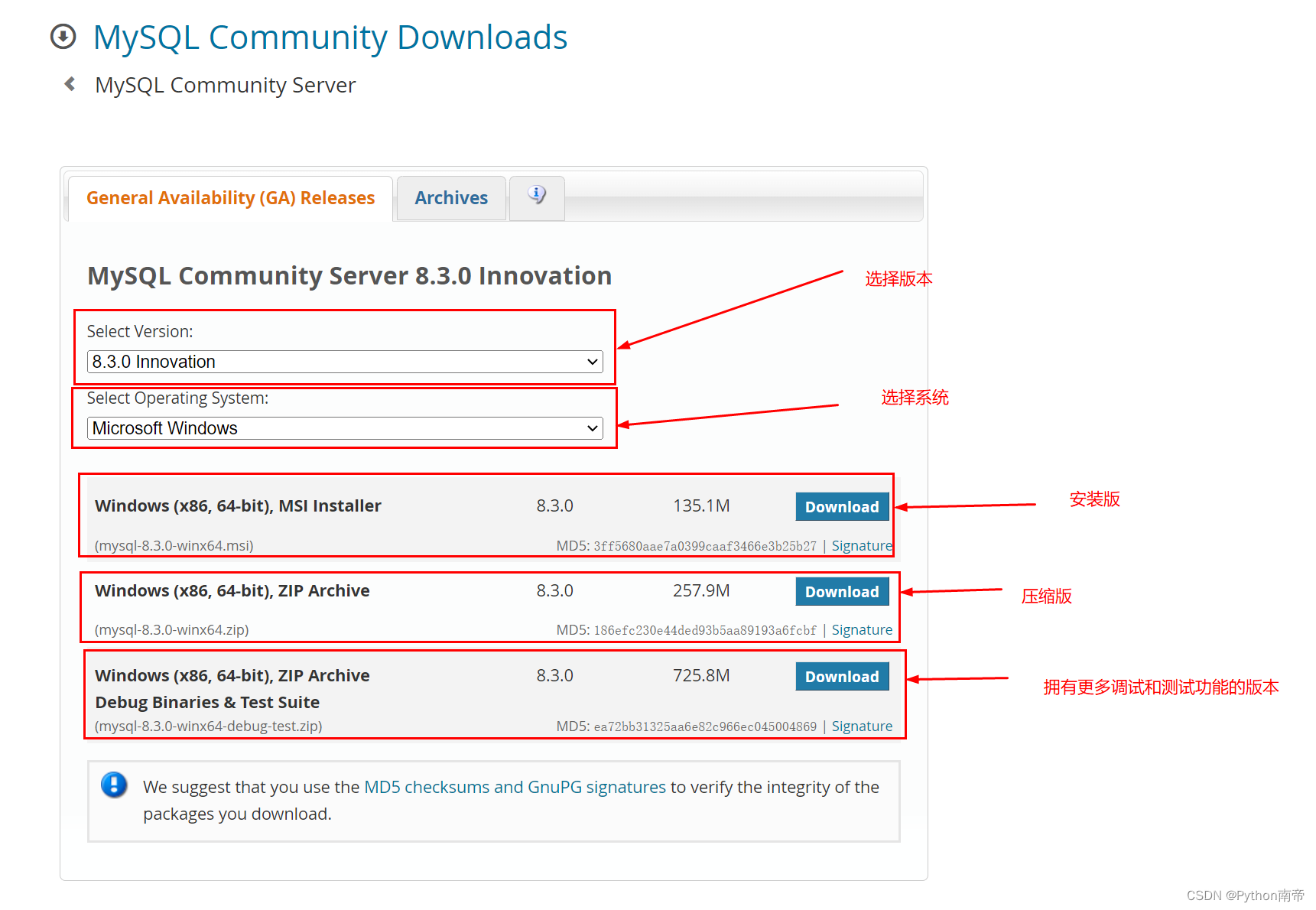Open Signature link for mysql-8.3.0-winx64.zip
This screenshot has width=1316, height=910.
coord(862,630)
